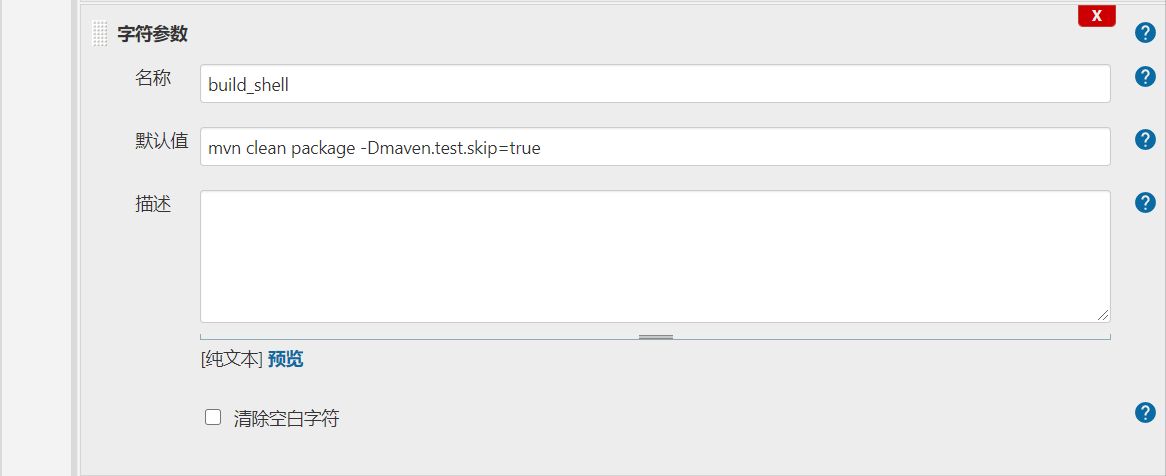Show help for the 名称 field
The width and height of the screenshot is (1166, 476).
click(x=1145, y=77)
